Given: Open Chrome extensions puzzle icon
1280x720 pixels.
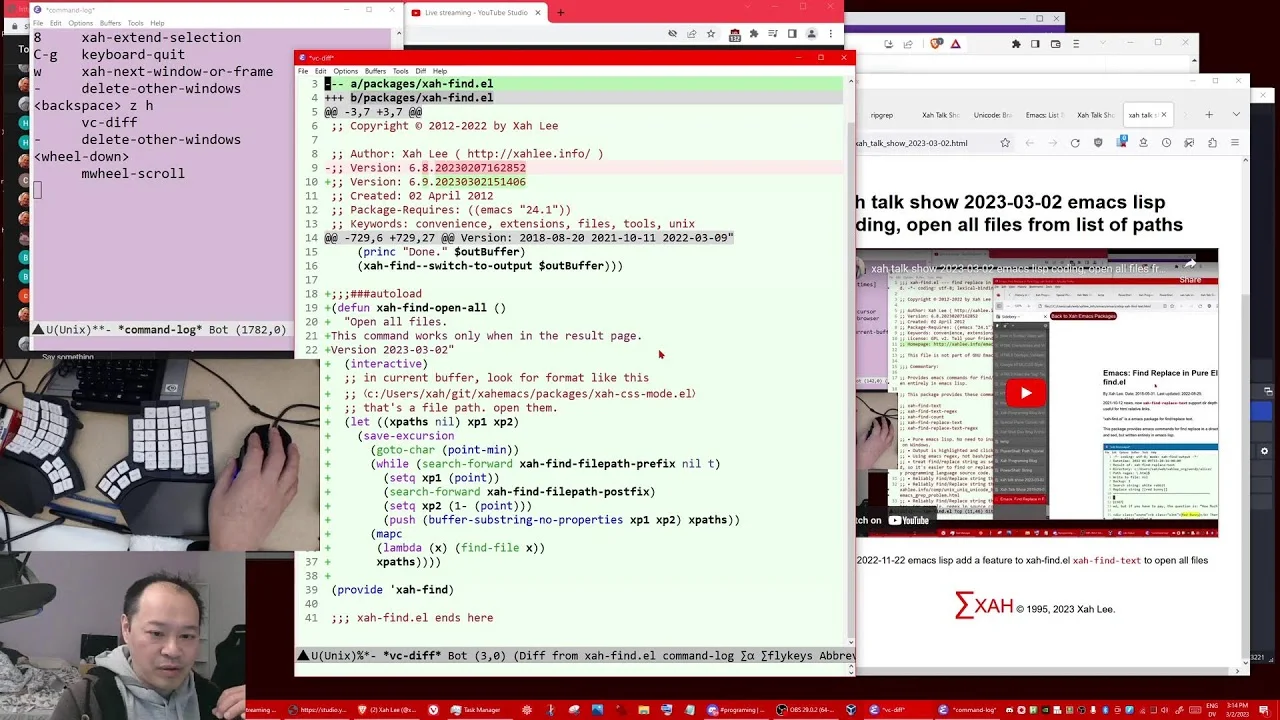Looking at the screenshot, I should 754,34.
